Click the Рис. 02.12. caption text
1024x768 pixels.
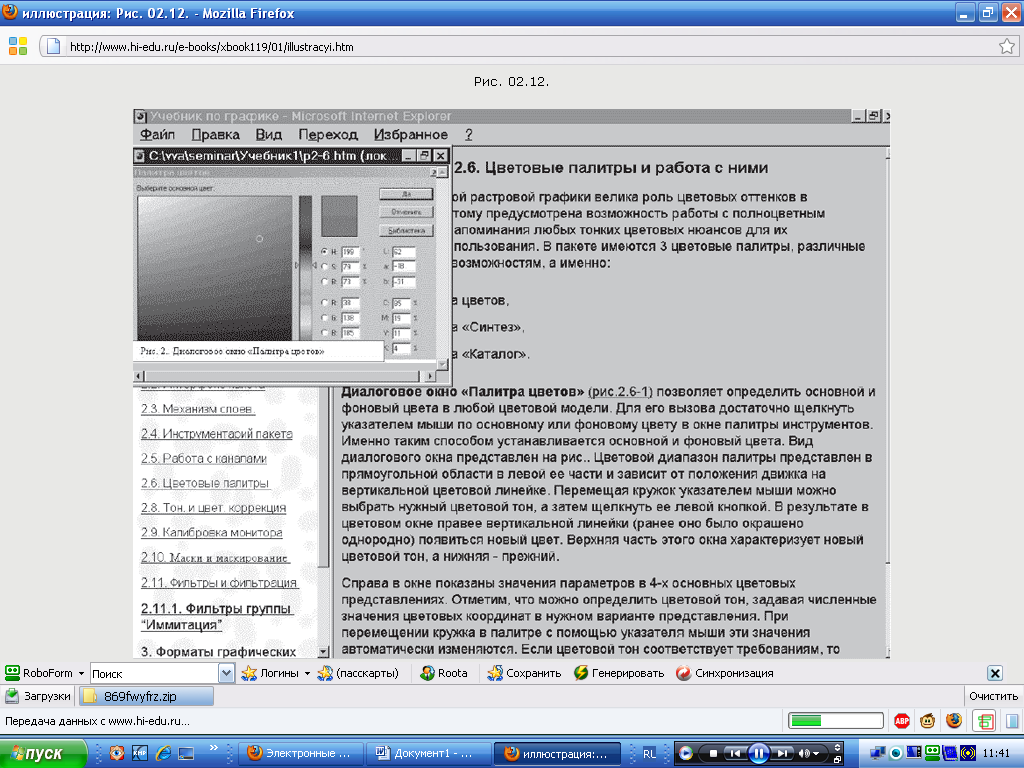tap(511, 82)
